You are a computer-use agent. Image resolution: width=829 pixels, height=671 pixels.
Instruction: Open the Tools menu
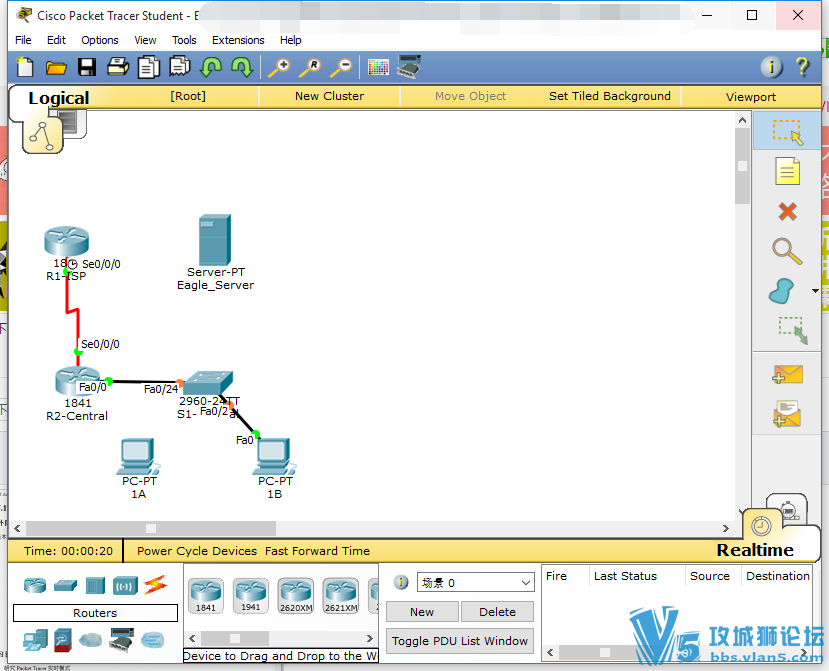184,40
